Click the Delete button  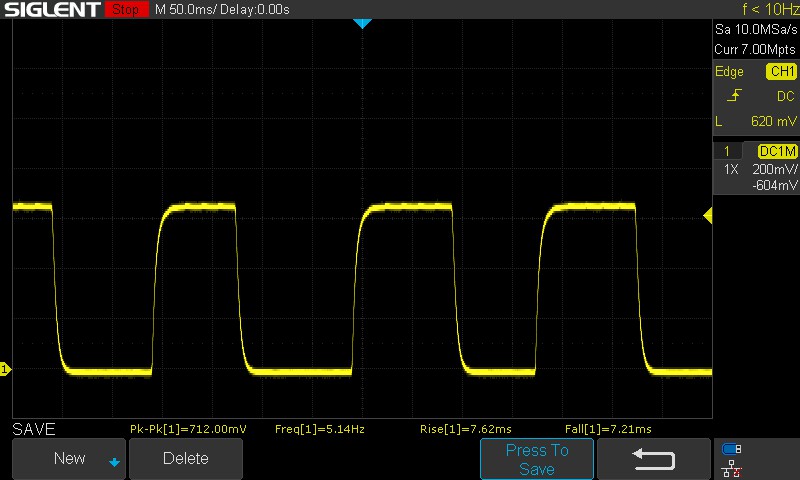186,458
